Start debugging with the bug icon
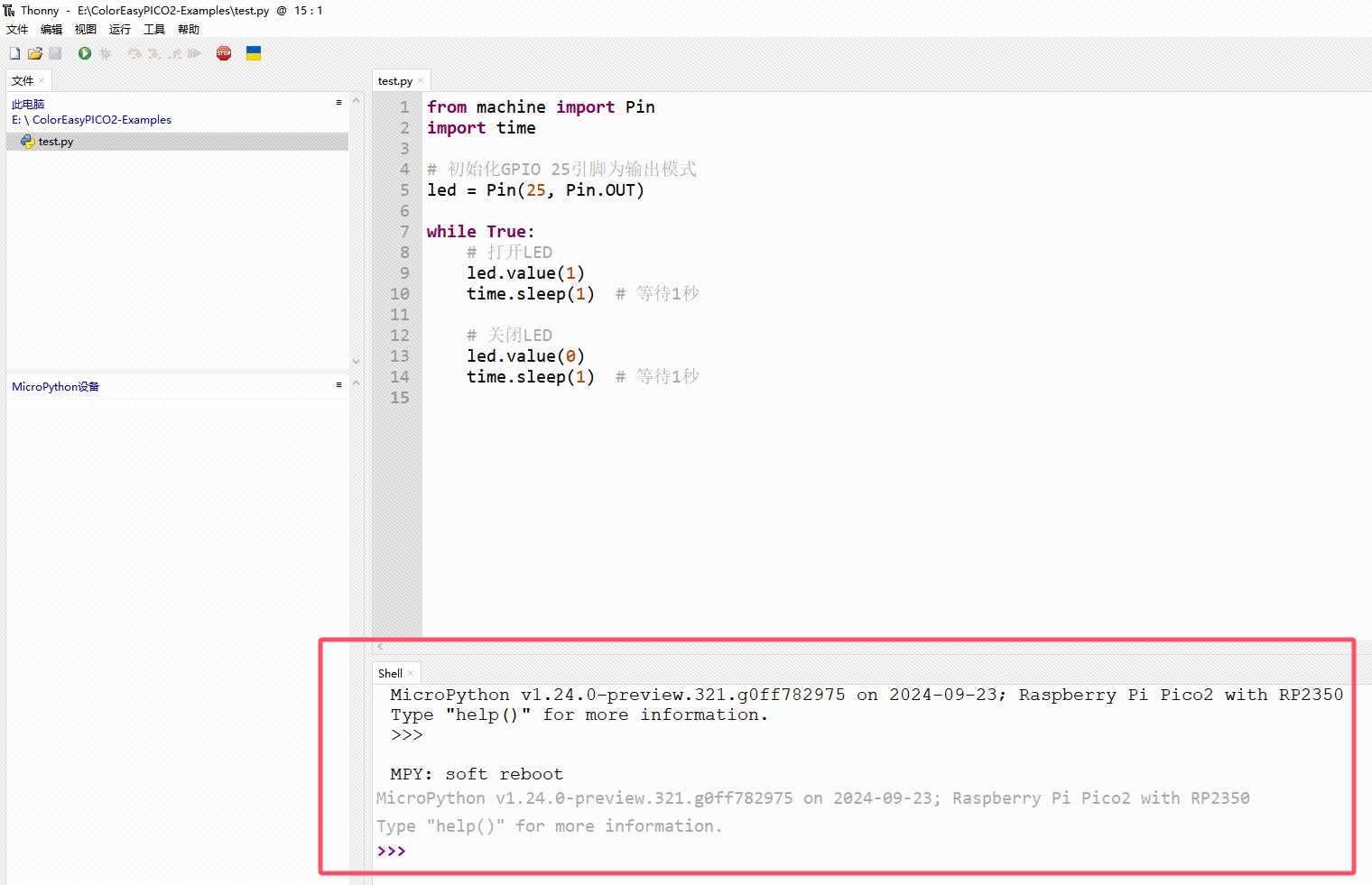 (x=106, y=54)
